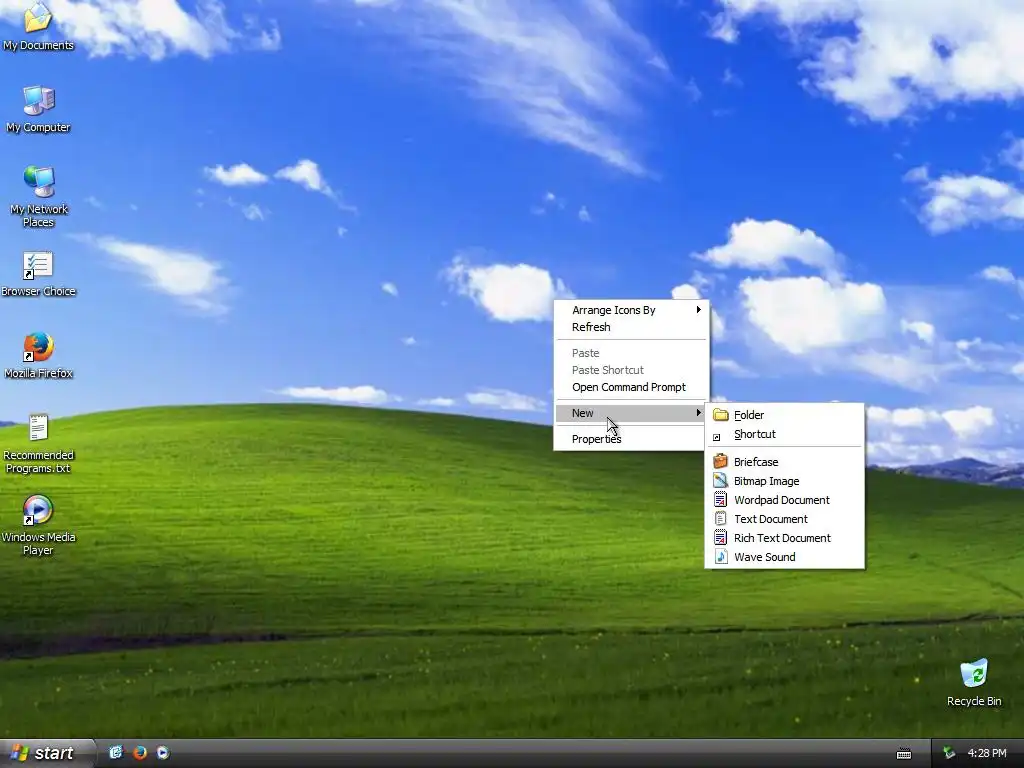Viewport: 1024px width, 768px height.
Task: Create a new Folder from the submenu
Action: (x=784, y=415)
